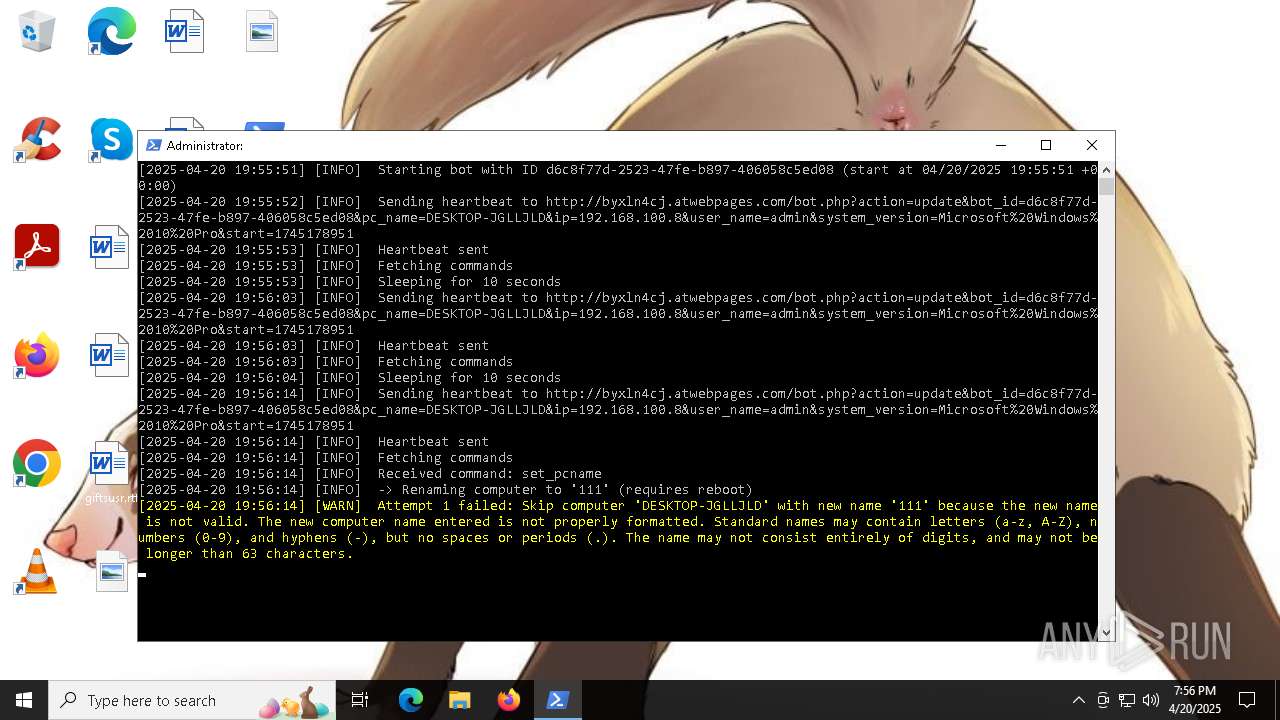Open volume control tray icon
This screenshot has height=720, width=1280.
coord(1151,700)
